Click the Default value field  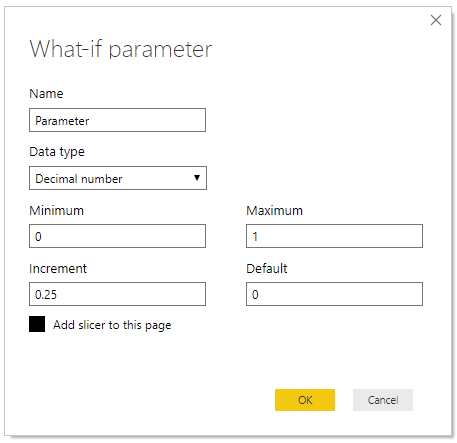pyautogui.click(x=334, y=294)
